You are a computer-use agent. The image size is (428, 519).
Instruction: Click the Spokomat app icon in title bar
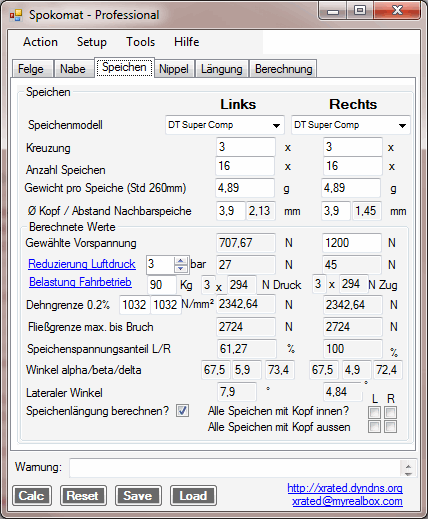pyautogui.click(x=16, y=15)
